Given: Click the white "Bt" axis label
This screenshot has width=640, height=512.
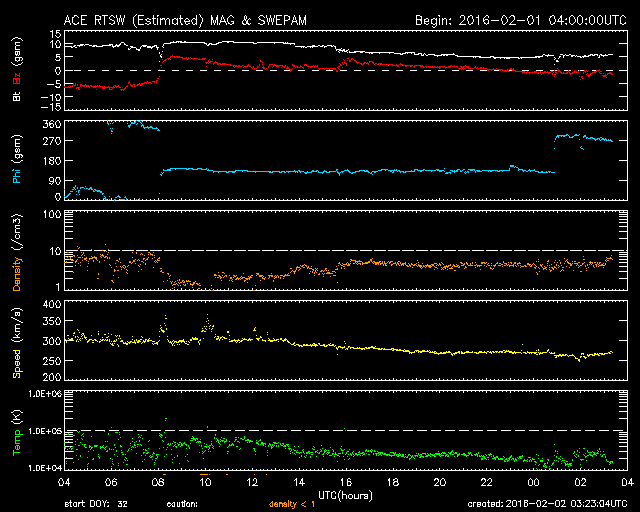Looking at the screenshot, I should (x=17, y=96).
